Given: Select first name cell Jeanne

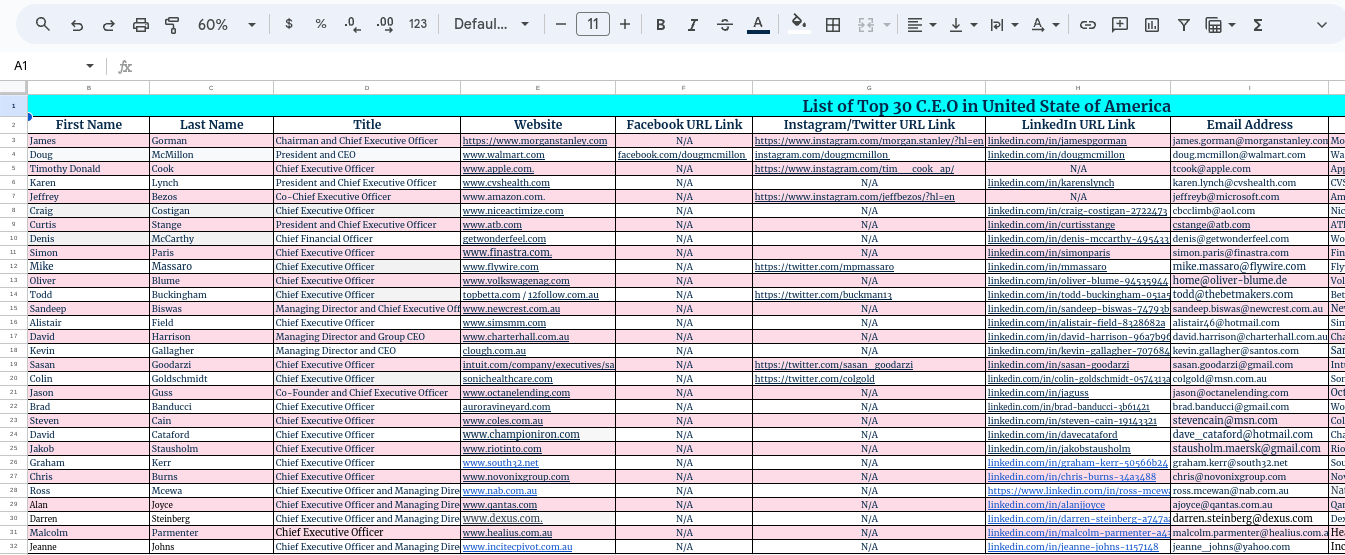Looking at the screenshot, I should (x=89, y=547).
